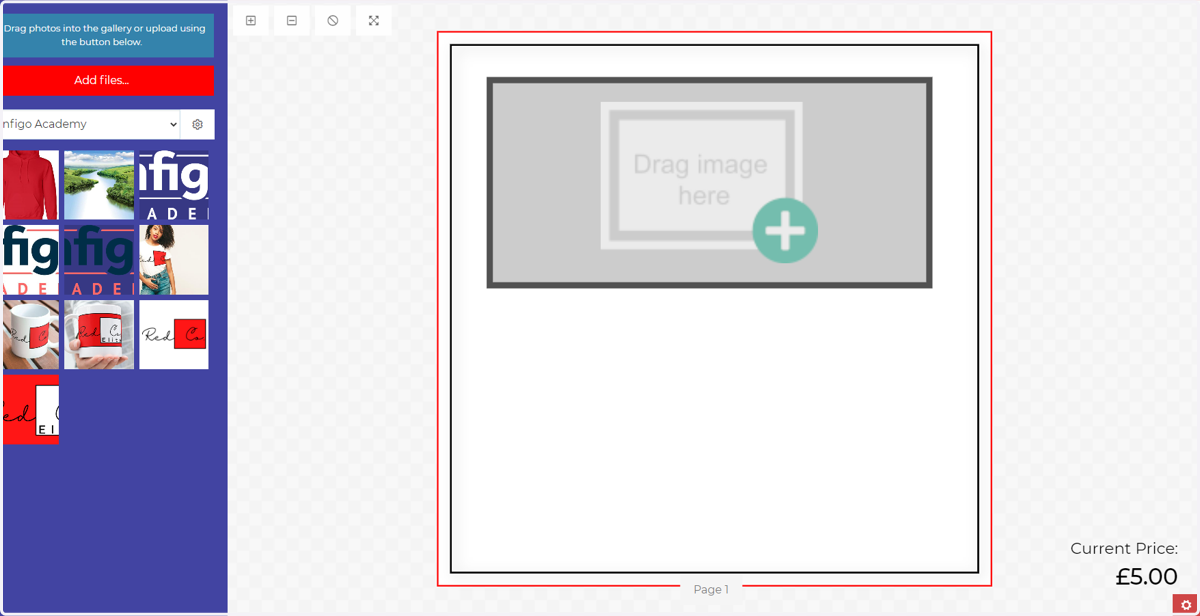The width and height of the screenshot is (1200, 616).
Task: Click the zoom out minus toolbar icon
Action: pyautogui.click(x=292, y=21)
